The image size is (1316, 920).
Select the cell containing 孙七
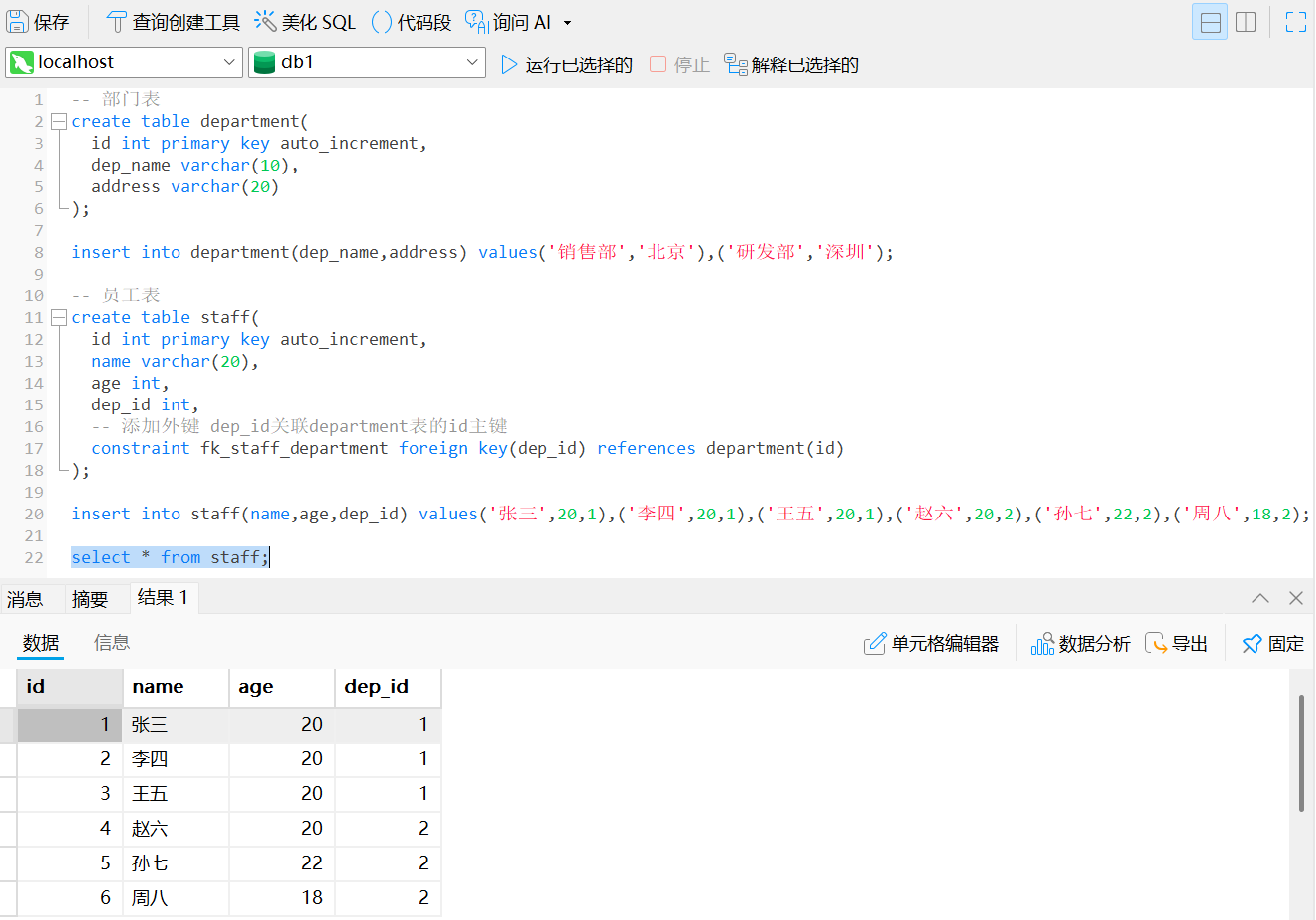pos(176,863)
